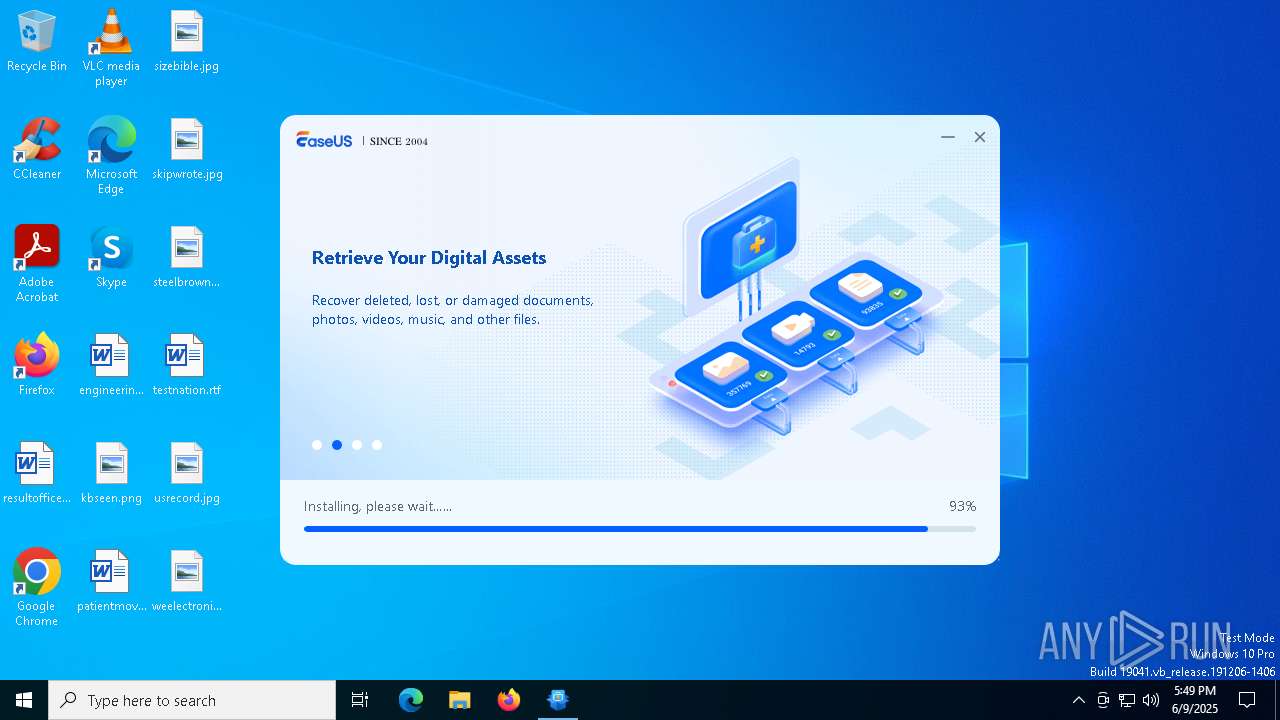Select the resultoffice Word document
The height and width of the screenshot is (720, 1280).
(37, 473)
